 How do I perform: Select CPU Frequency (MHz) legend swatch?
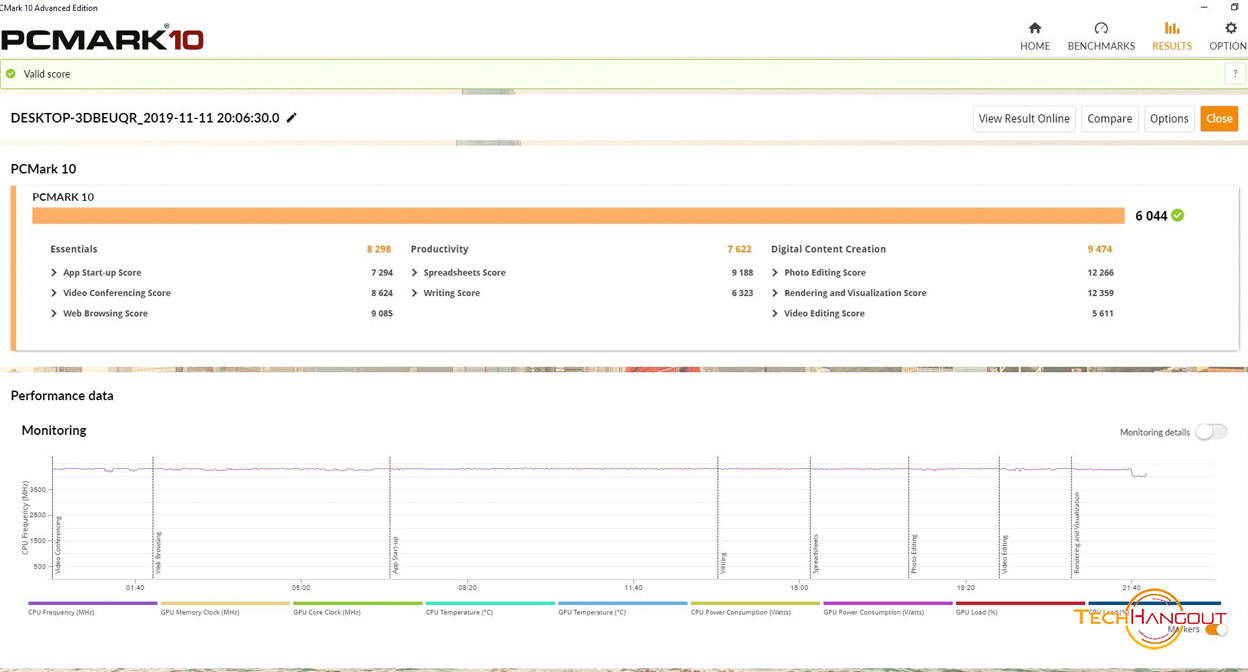[x=92, y=604]
